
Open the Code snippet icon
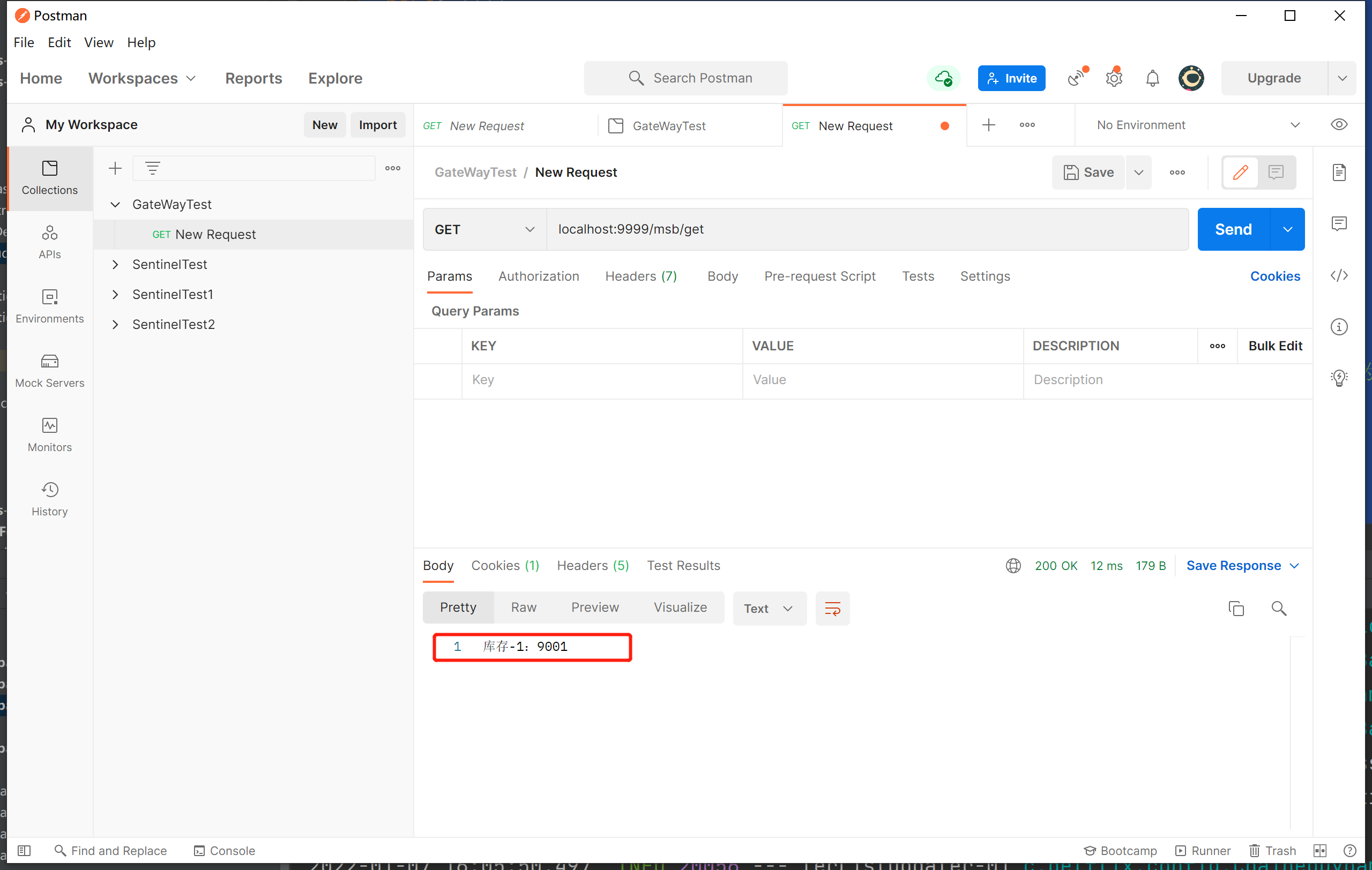pyautogui.click(x=1339, y=275)
